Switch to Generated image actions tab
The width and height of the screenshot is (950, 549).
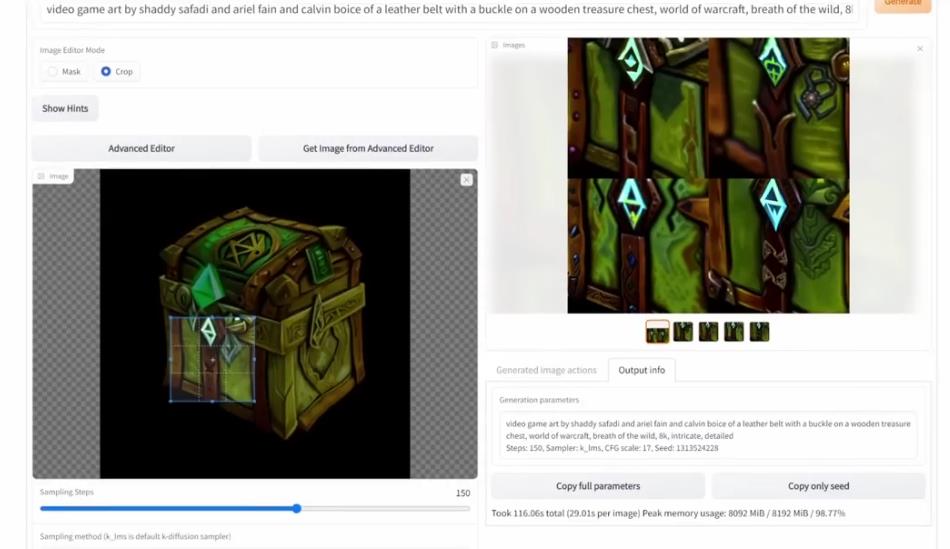point(546,370)
